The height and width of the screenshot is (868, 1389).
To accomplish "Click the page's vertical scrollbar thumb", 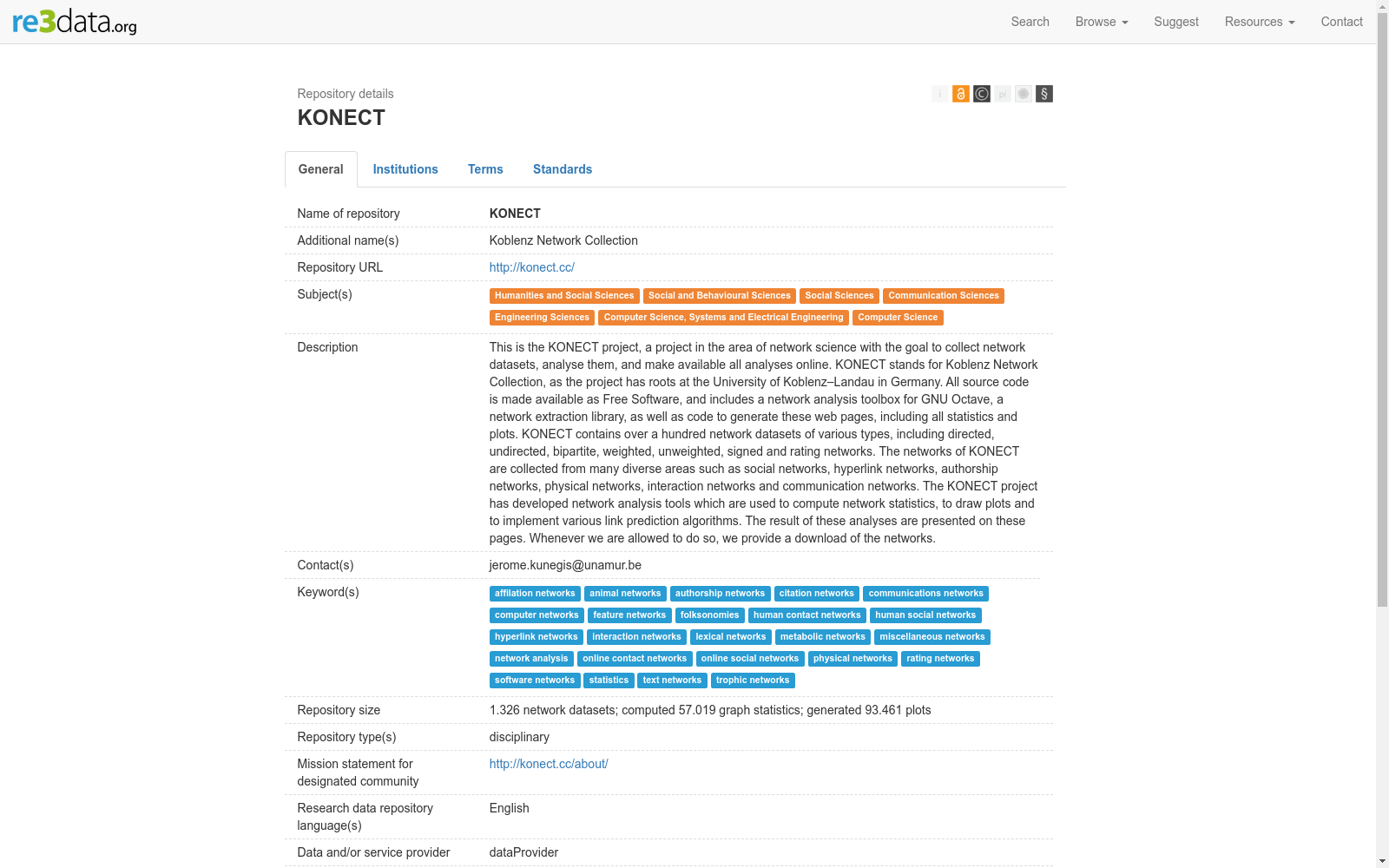I will [x=1382, y=321].
